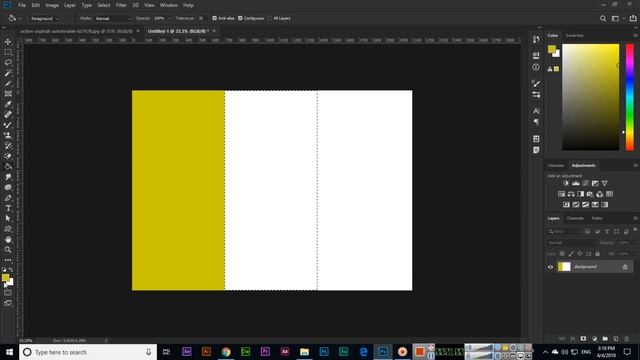Select the Lasso tool

[8, 62]
